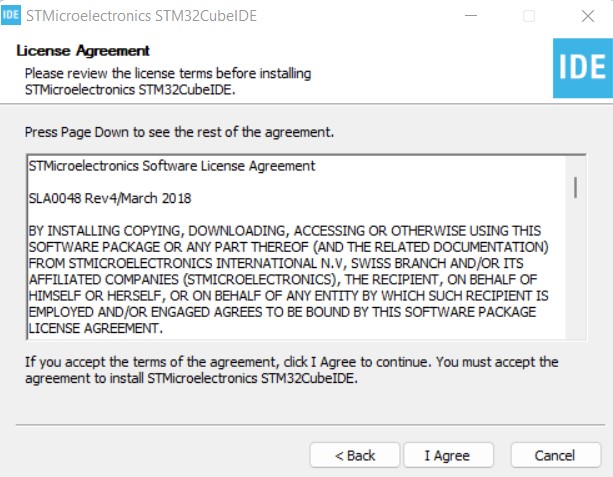Screen dimensions: 613x477
Task: Click inside the 'BY INSTALLING COPYING' paragraph
Action: click(x=290, y=262)
